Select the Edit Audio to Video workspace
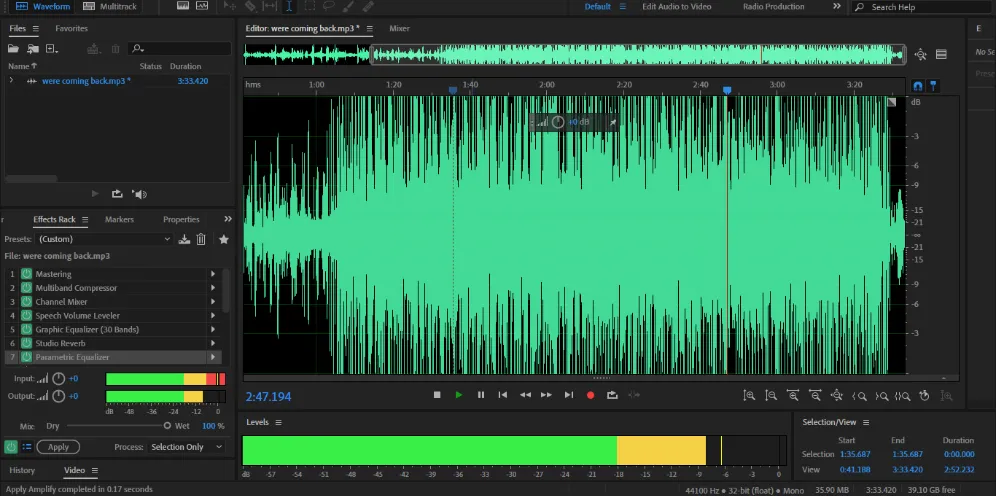 click(676, 7)
